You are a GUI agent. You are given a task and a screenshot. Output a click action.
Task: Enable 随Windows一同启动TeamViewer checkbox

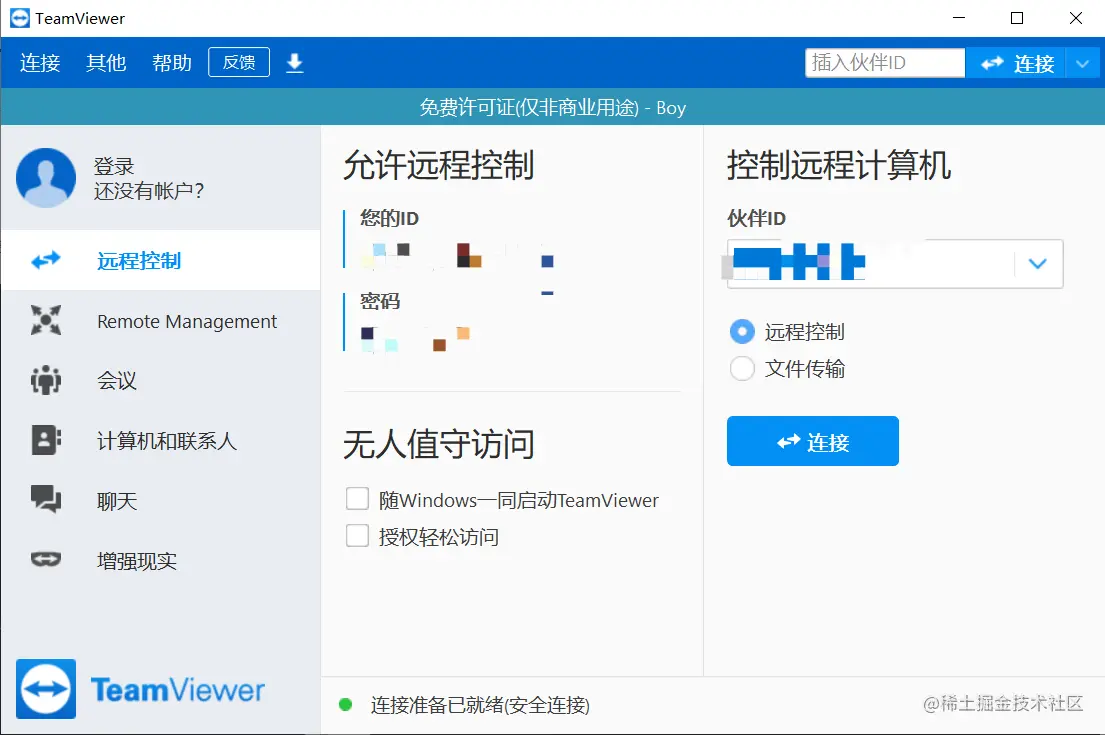point(357,499)
